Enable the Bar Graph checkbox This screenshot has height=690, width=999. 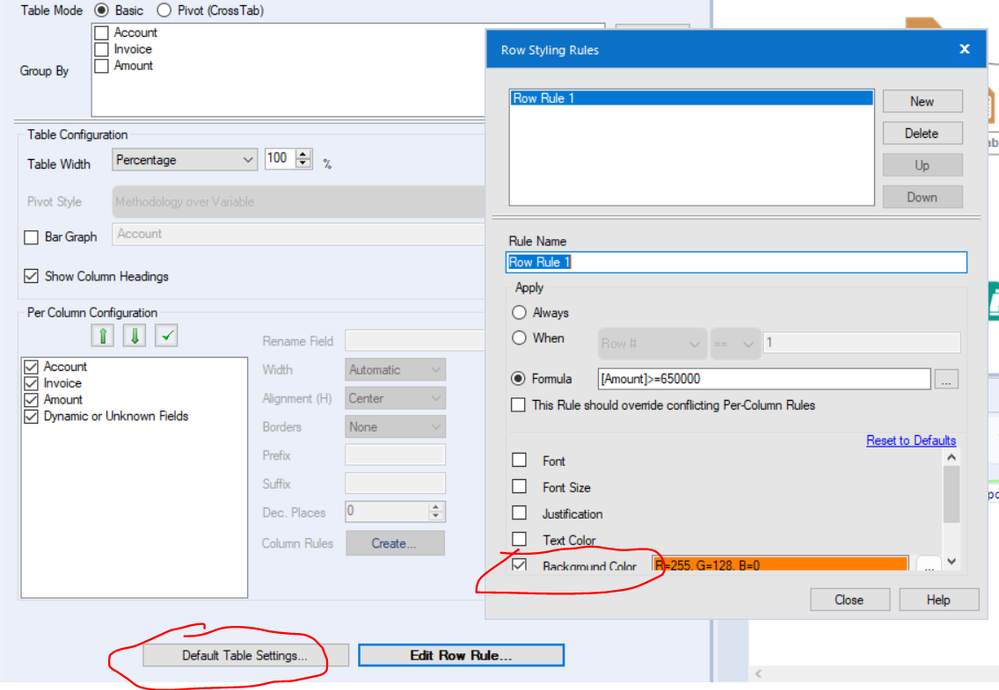click(x=31, y=237)
